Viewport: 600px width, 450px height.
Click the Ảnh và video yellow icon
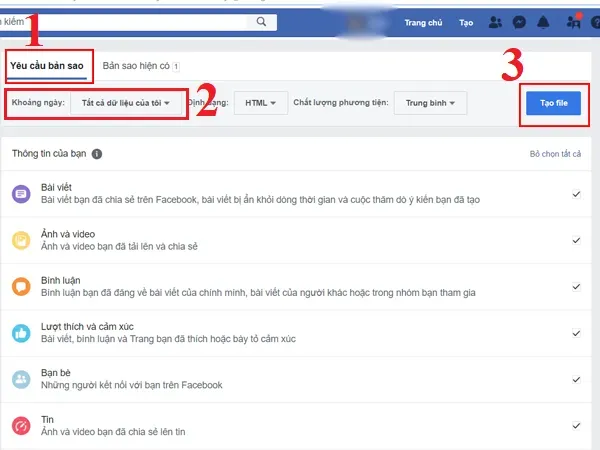21,240
